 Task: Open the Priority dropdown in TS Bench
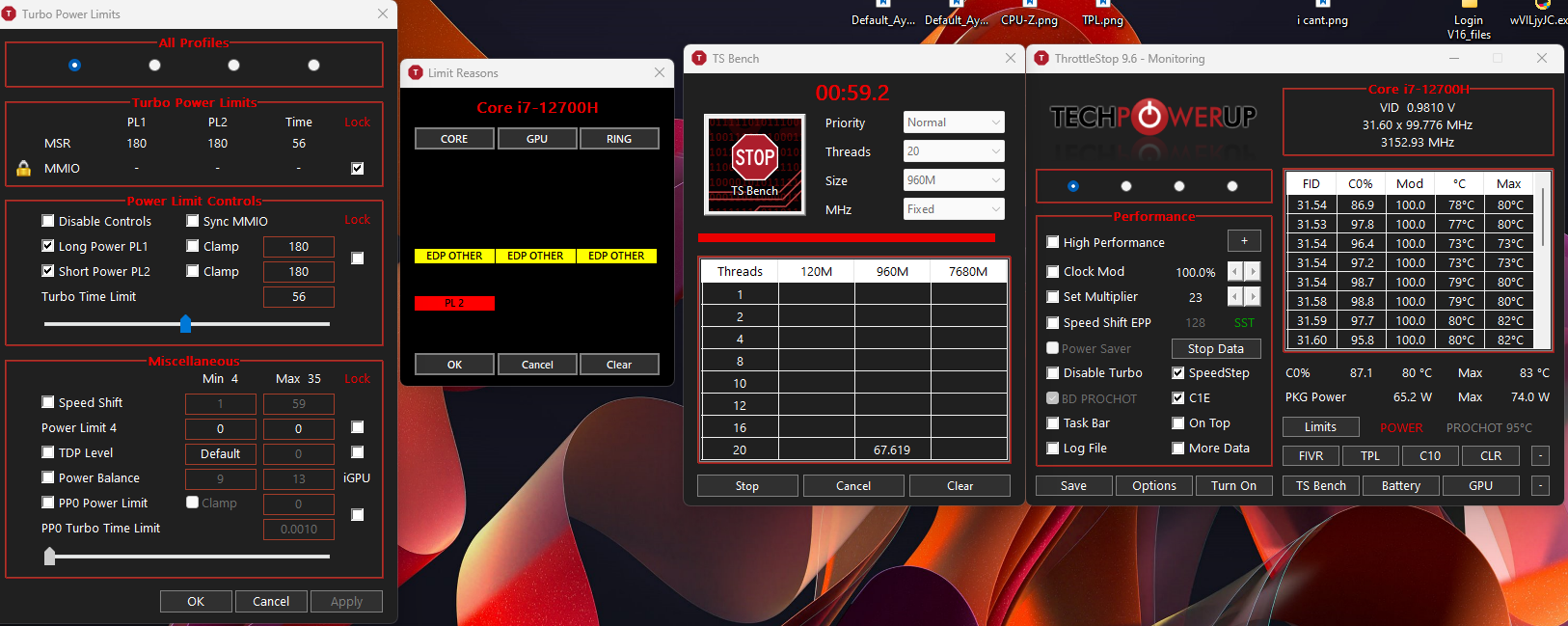954,122
